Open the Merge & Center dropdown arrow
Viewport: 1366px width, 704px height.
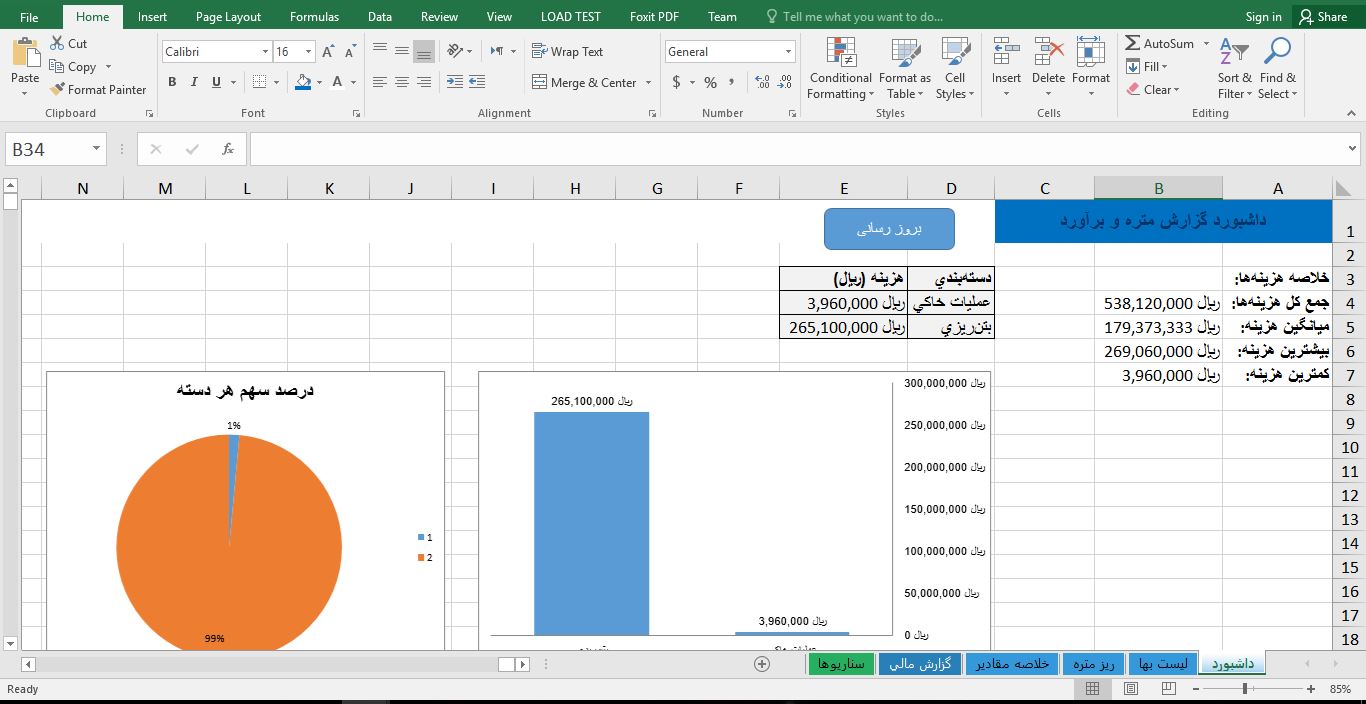(648, 82)
